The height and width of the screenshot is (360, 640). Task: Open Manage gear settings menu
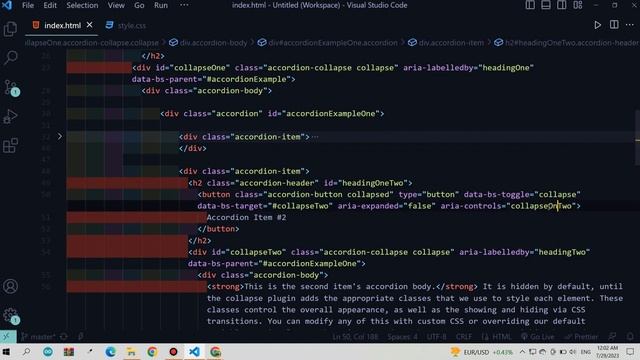click(x=10, y=316)
